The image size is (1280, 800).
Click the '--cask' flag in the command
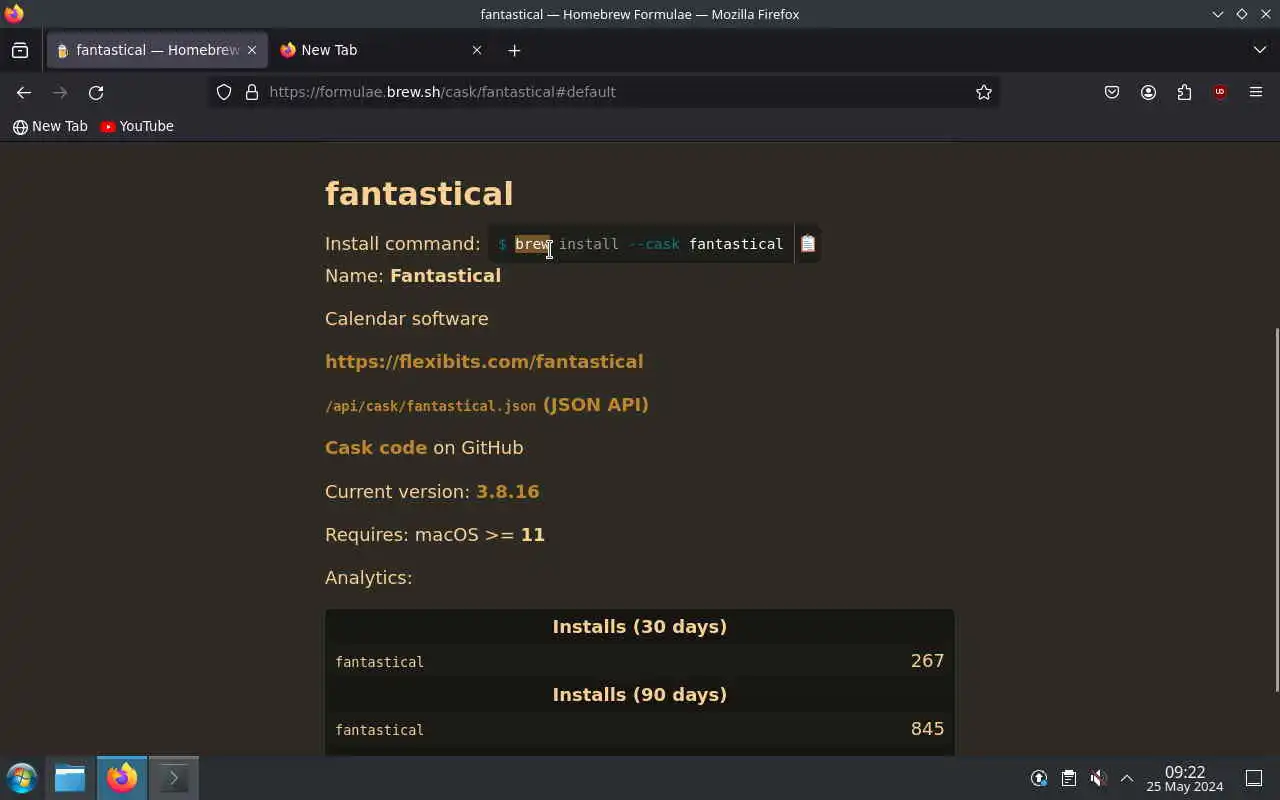654,244
